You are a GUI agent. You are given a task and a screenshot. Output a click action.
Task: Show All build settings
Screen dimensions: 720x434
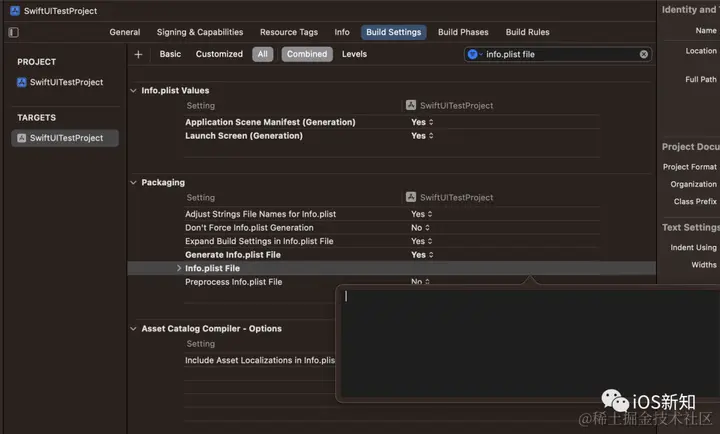[x=263, y=54]
